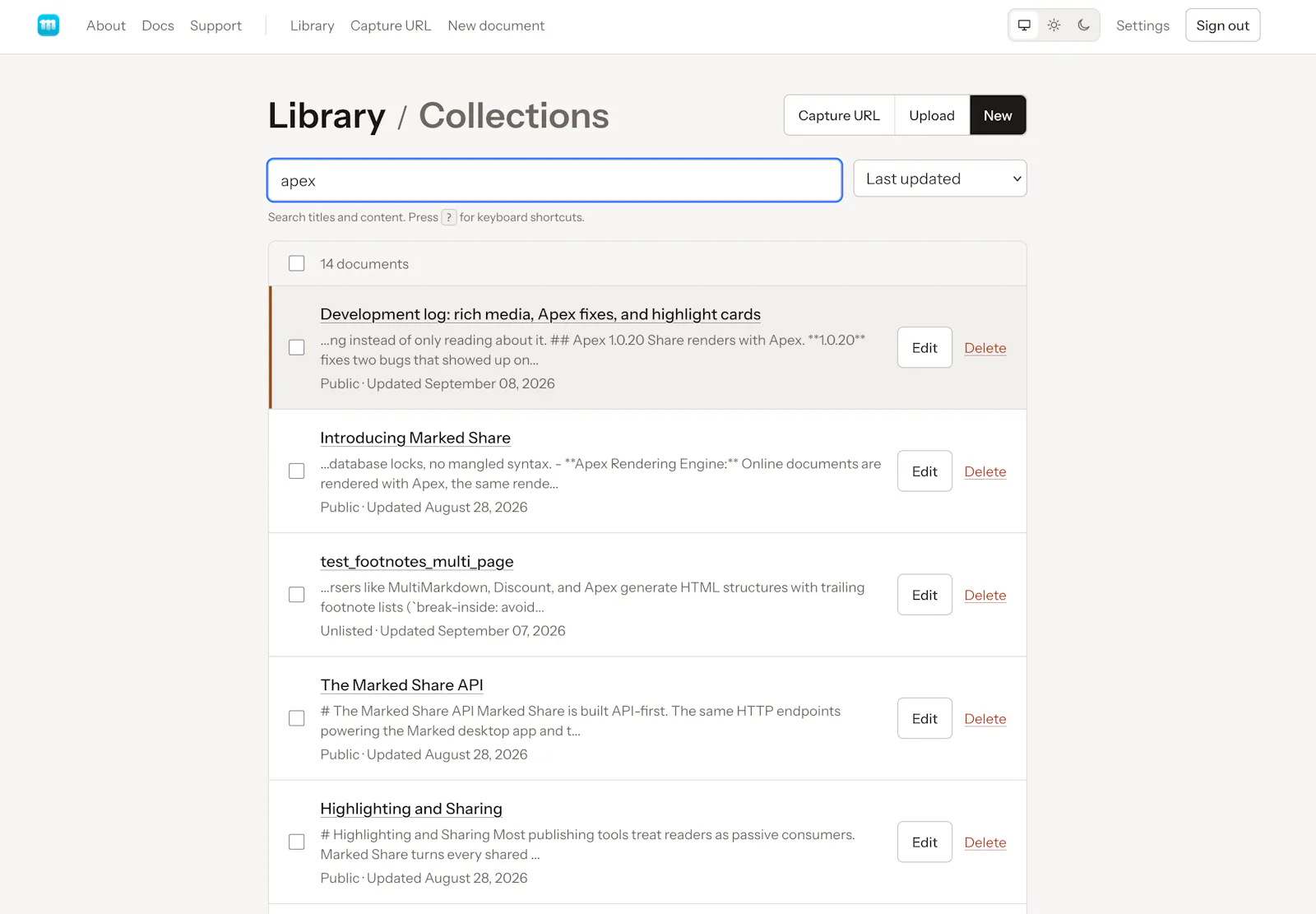The width and height of the screenshot is (1316, 914).
Task: Open the test_footnotes_multi_page title link
Action: click(417, 561)
